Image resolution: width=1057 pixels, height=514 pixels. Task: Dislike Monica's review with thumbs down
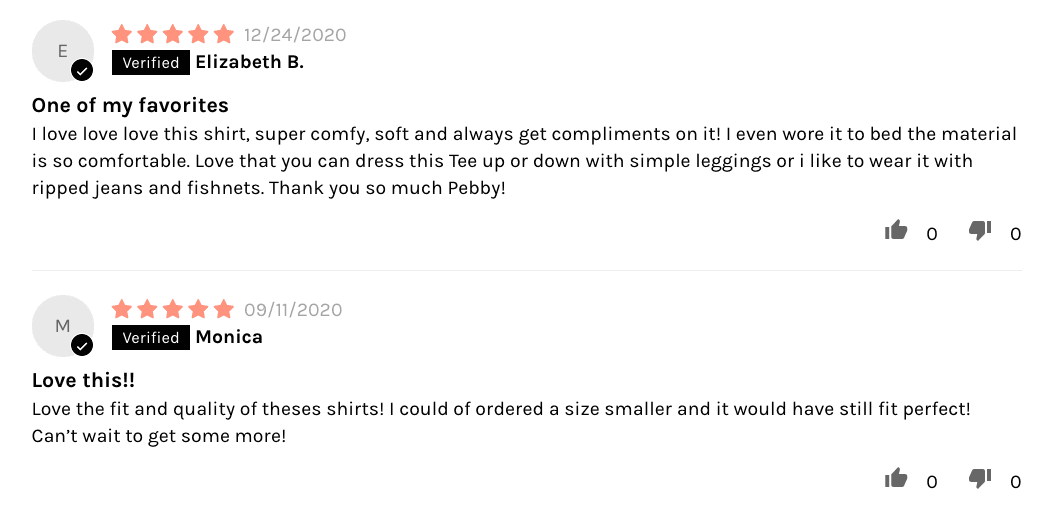coord(980,479)
